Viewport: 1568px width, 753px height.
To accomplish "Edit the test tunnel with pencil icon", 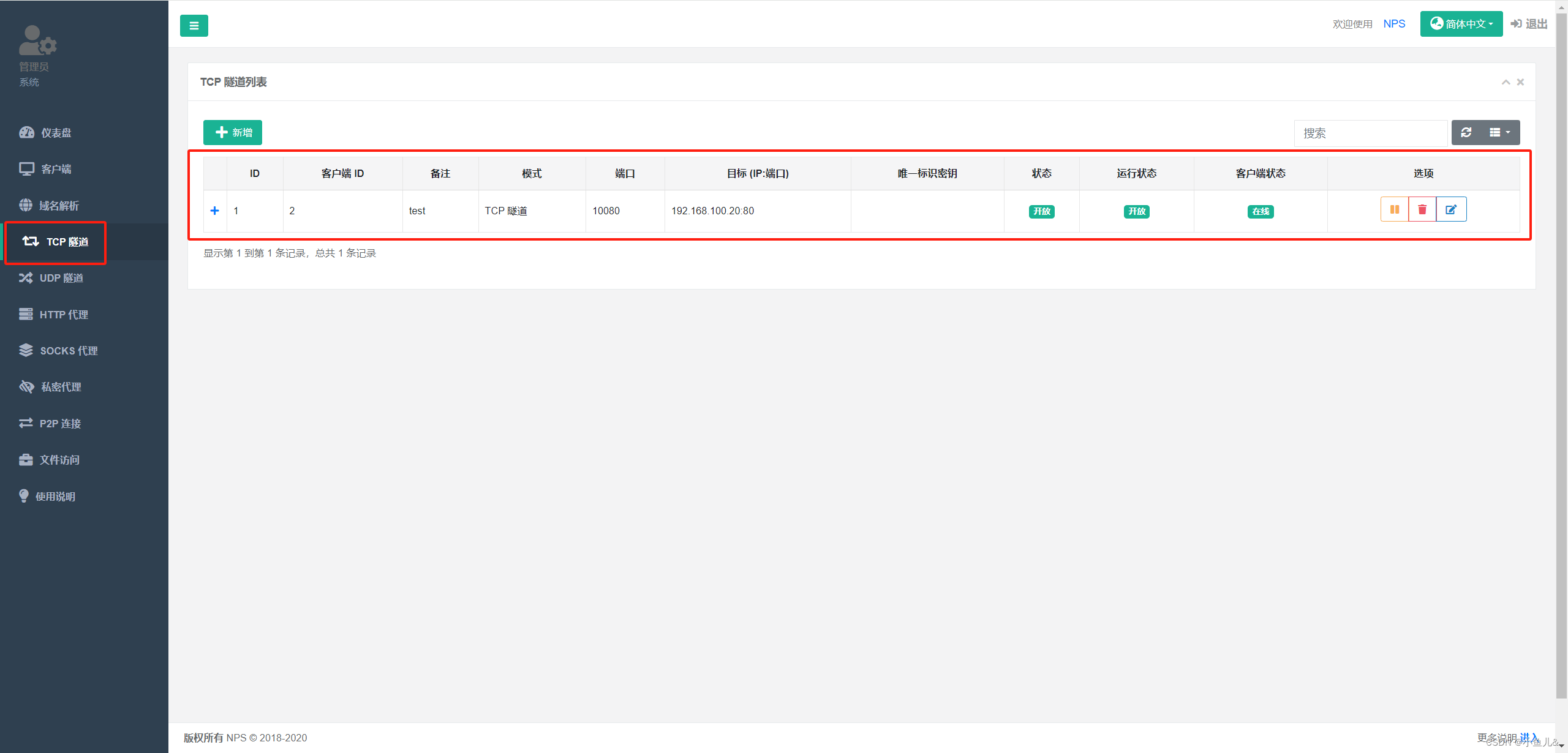I will 1451,209.
